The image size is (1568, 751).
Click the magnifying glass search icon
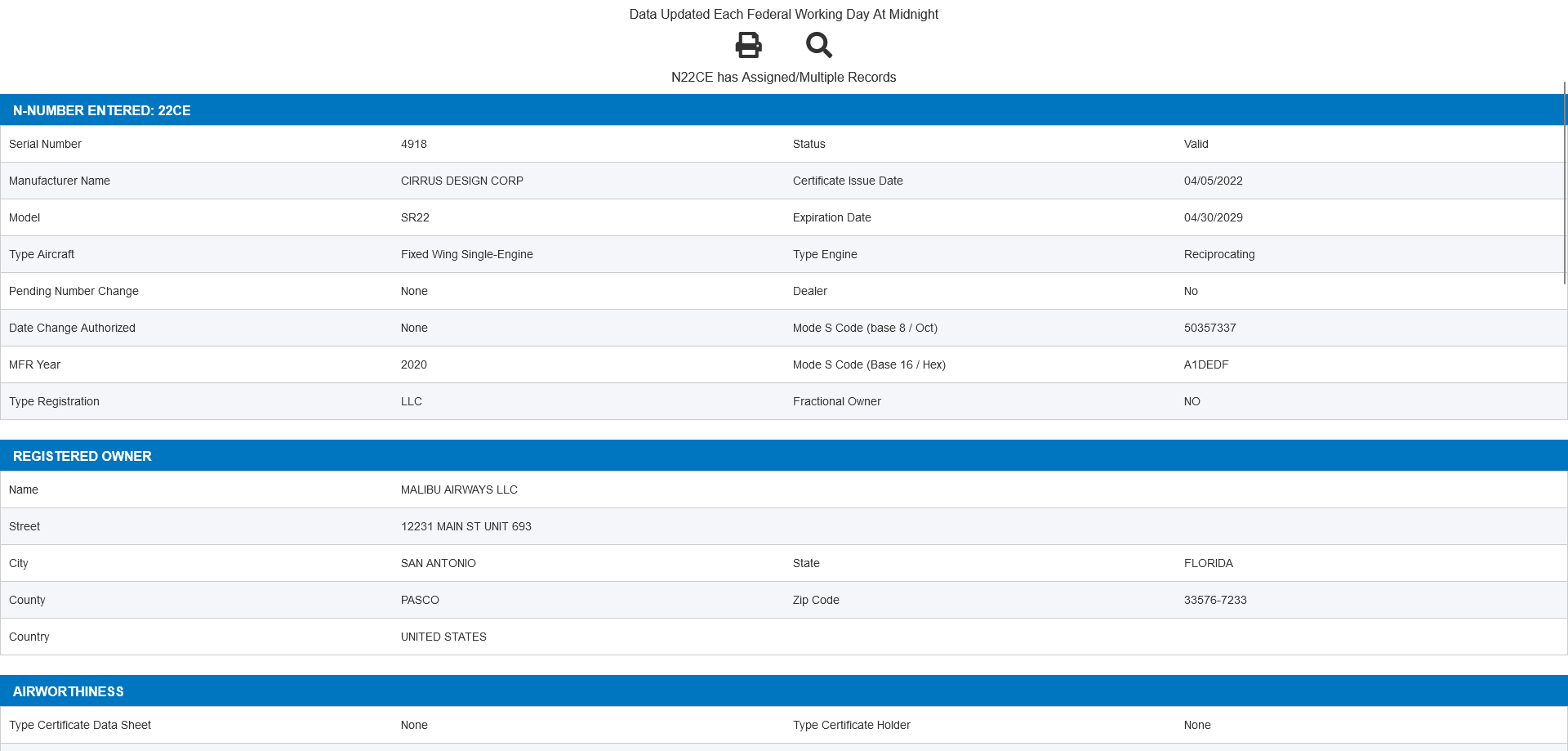click(819, 45)
